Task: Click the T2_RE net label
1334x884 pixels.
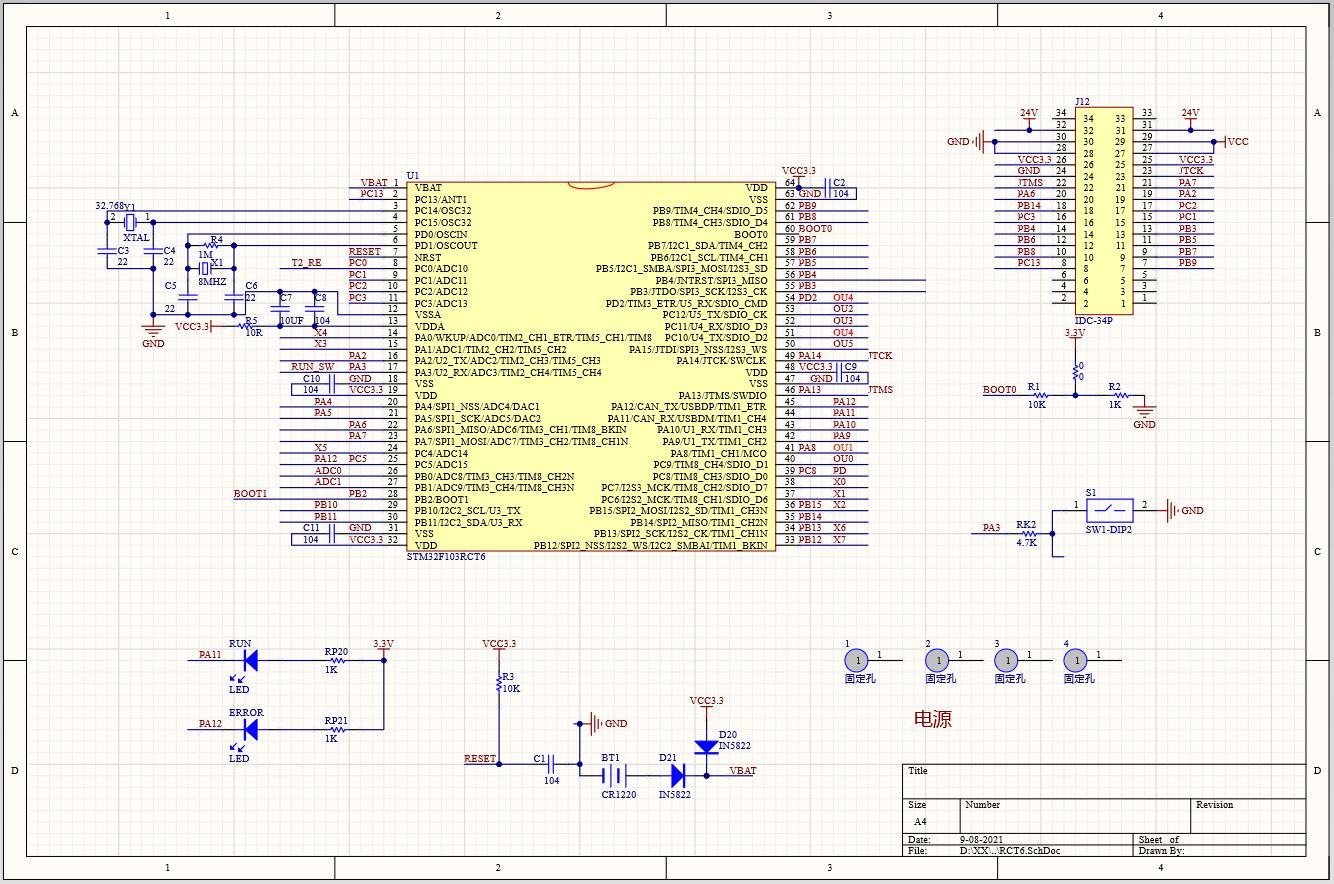Action: tap(306, 262)
